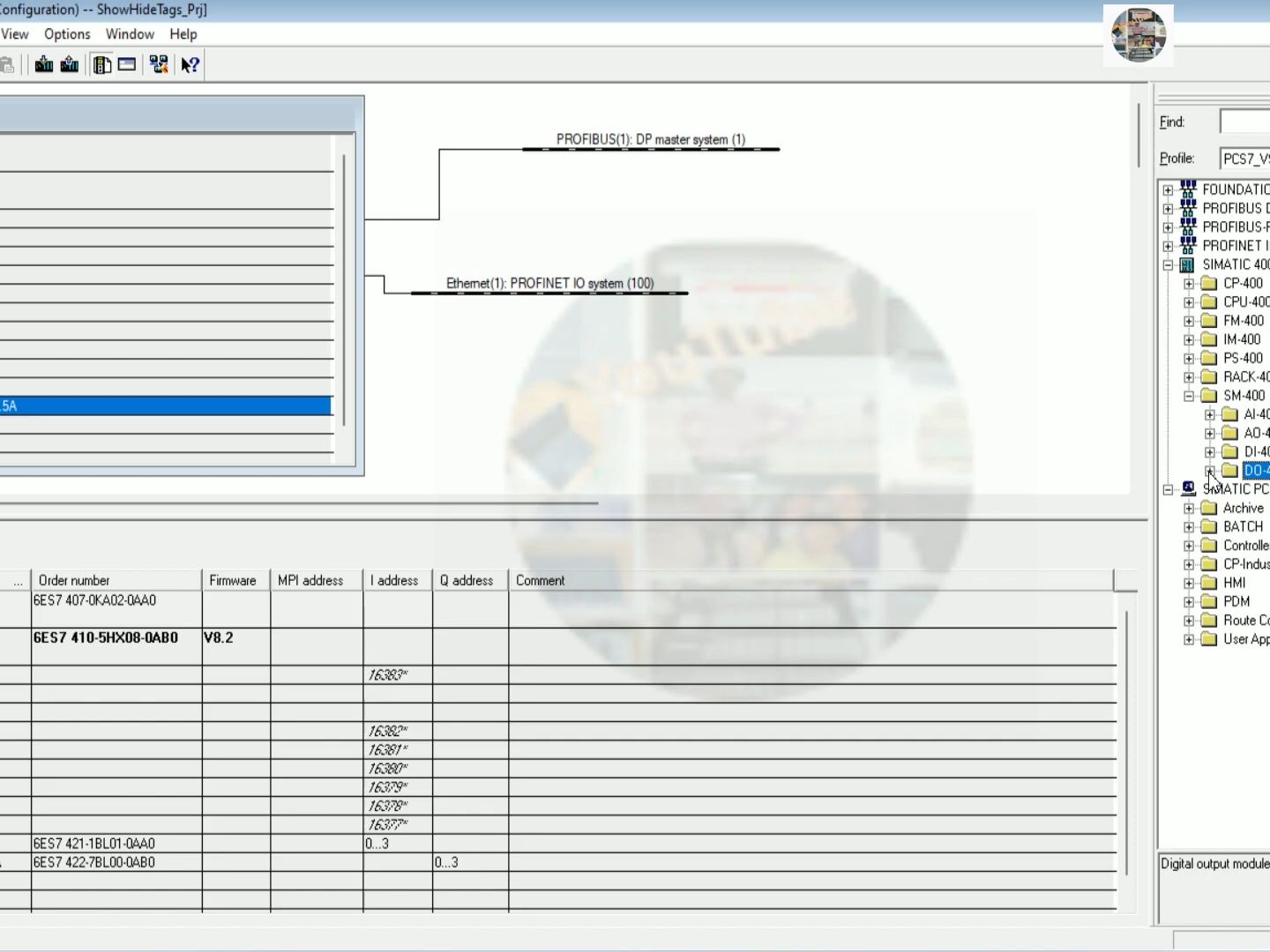This screenshot has height=952, width=1270.
Task: Click the Q address column header
Action: (x=470, y=580)
